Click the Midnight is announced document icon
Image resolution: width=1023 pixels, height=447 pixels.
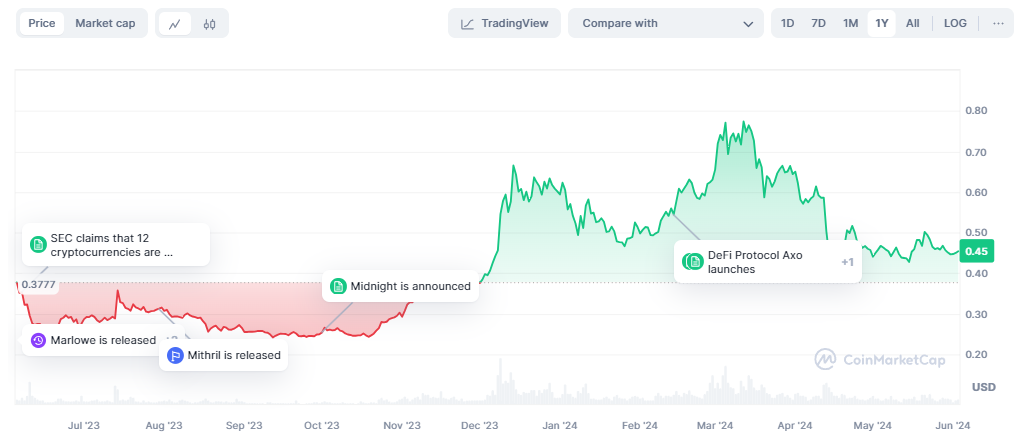(338, 286)
